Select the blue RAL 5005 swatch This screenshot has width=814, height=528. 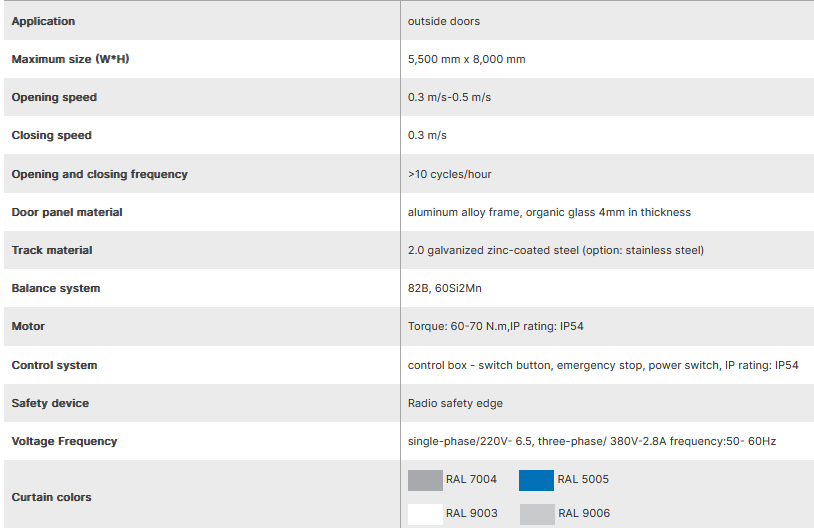pyautogui.click(x=536, y=480)
